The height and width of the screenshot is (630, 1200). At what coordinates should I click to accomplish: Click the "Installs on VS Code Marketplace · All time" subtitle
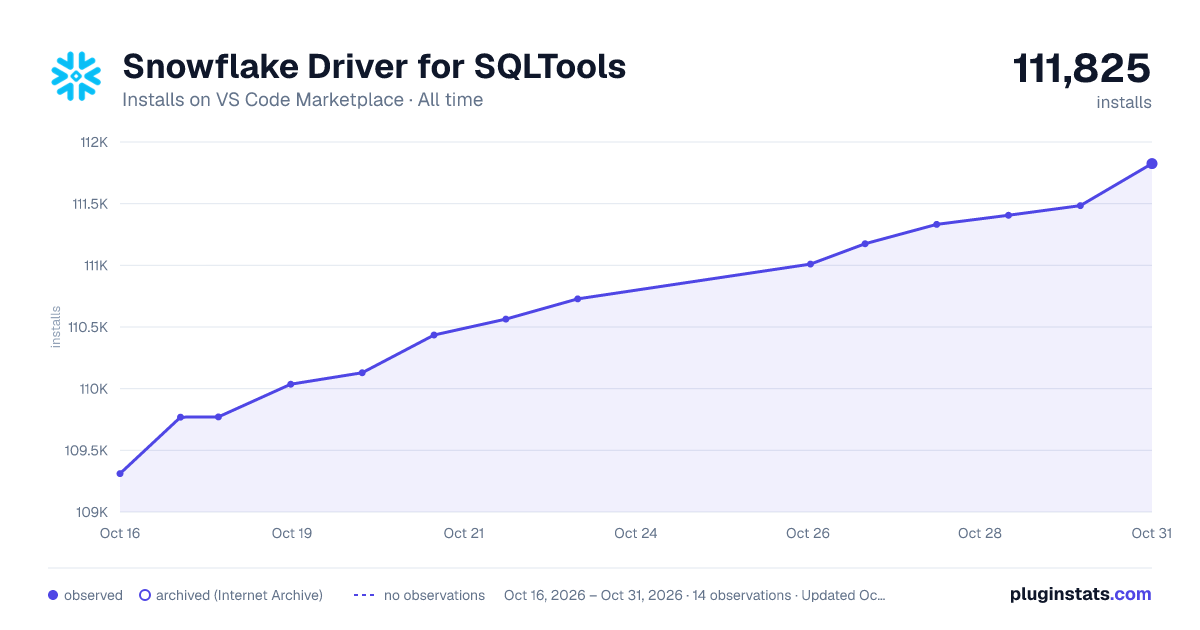tap(302, 100)
